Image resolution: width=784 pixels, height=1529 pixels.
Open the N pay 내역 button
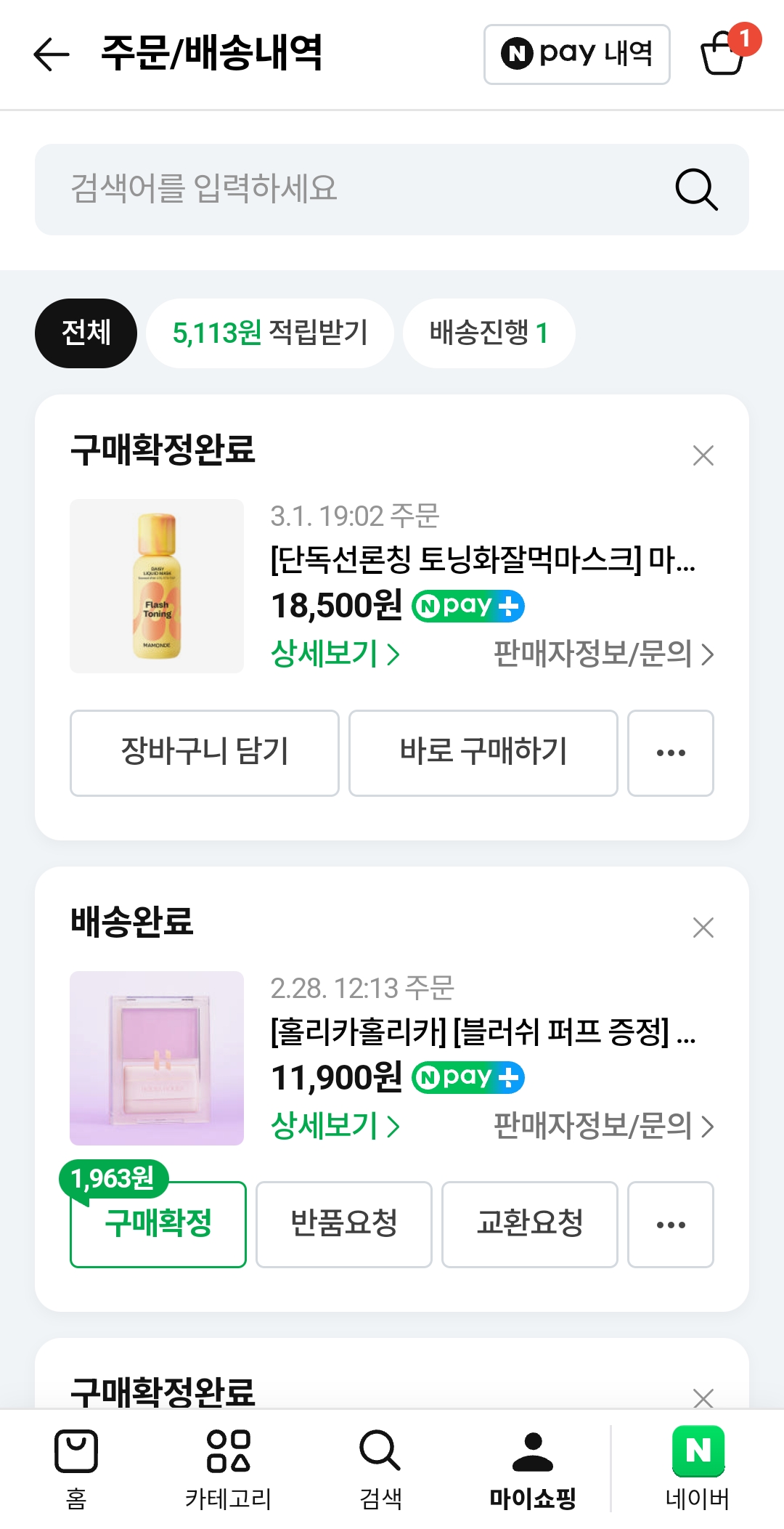click(576, 54)
